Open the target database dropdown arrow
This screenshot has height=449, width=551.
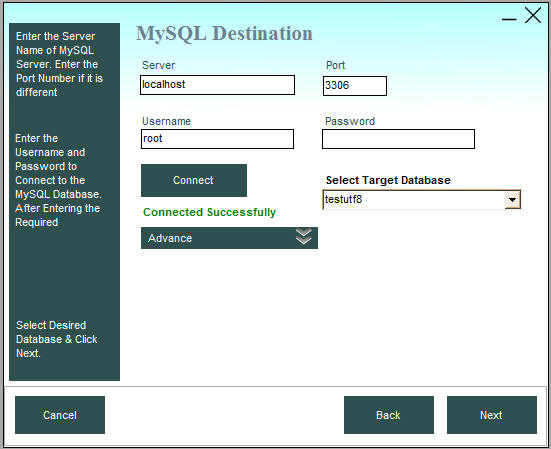pos(512,200)
